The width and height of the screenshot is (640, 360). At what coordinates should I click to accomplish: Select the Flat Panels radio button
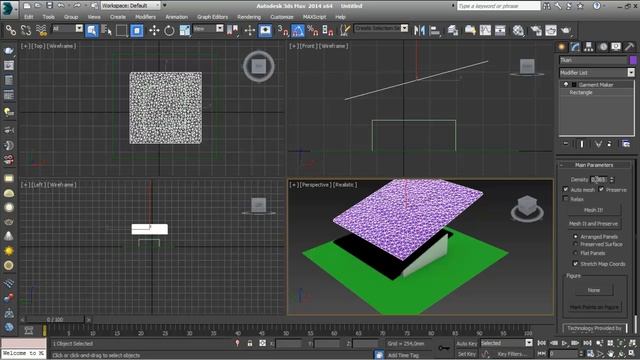(x=576, y=253)
